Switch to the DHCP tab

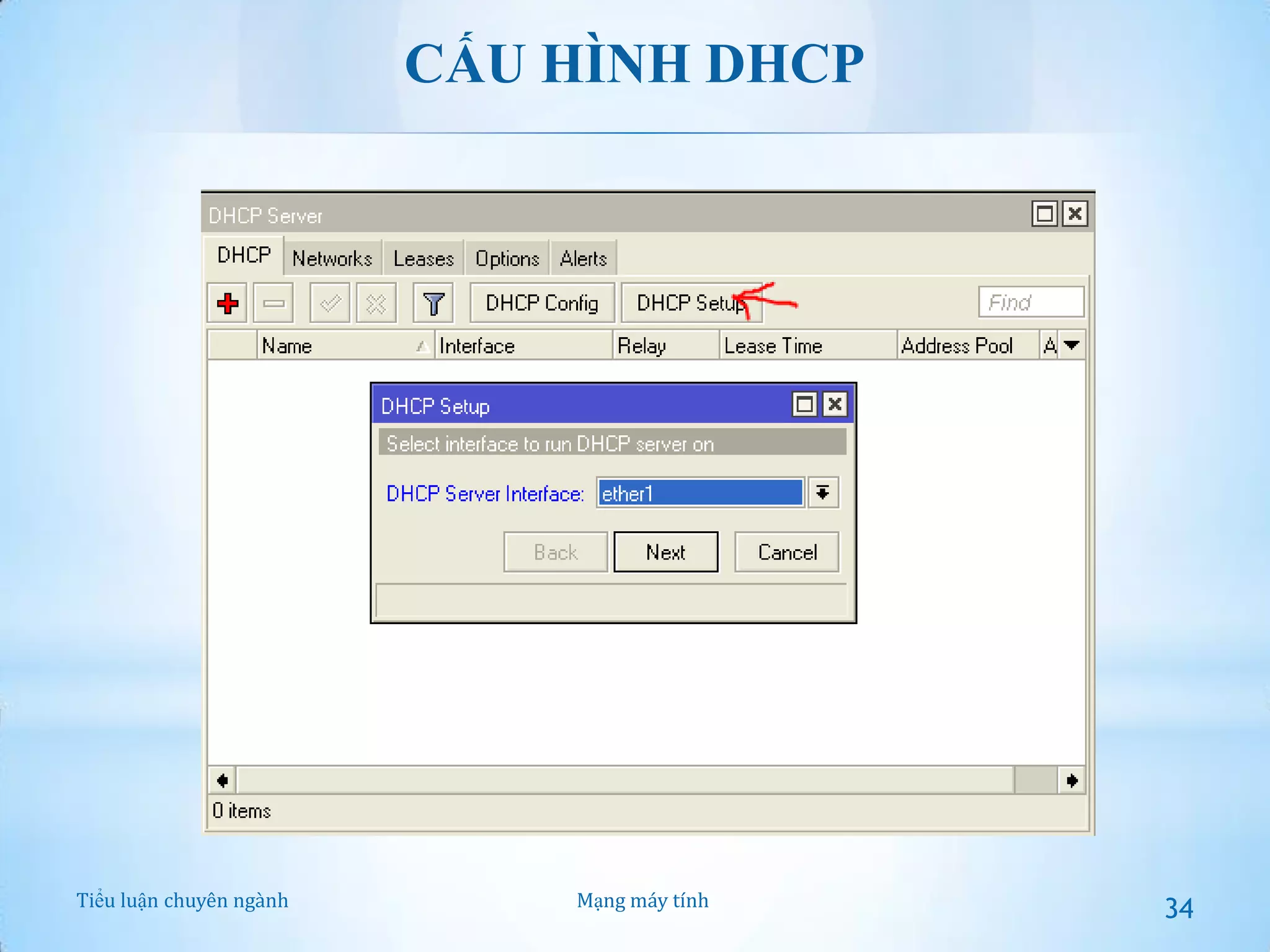244,255
